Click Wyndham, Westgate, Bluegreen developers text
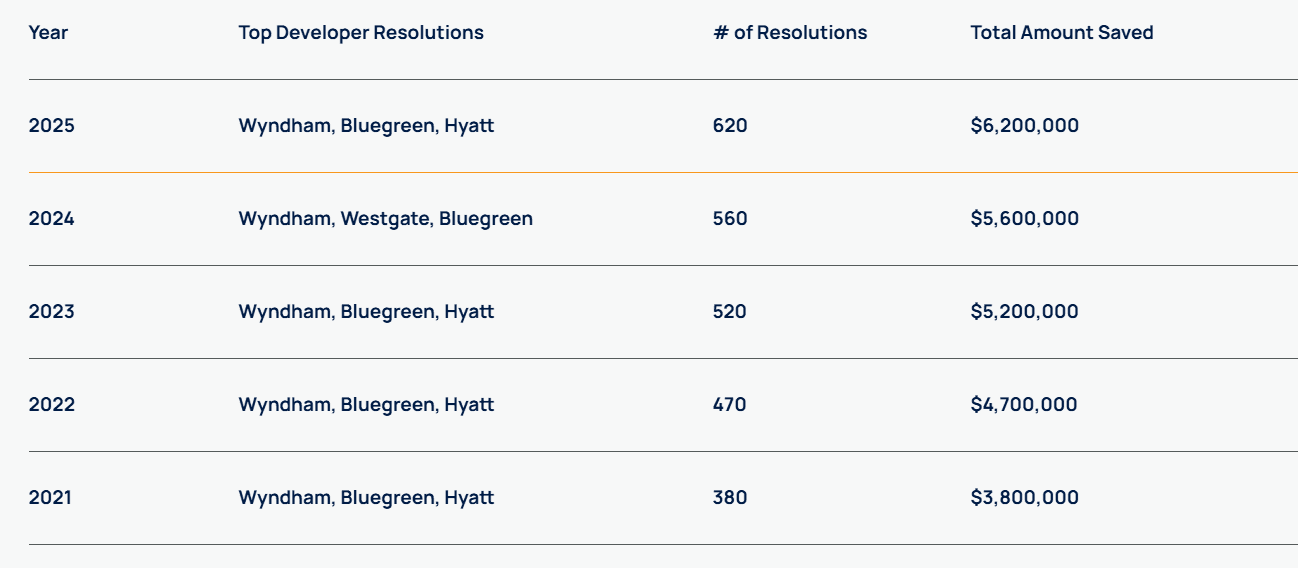Screen dimensions: 1298x568 point(385,219)
